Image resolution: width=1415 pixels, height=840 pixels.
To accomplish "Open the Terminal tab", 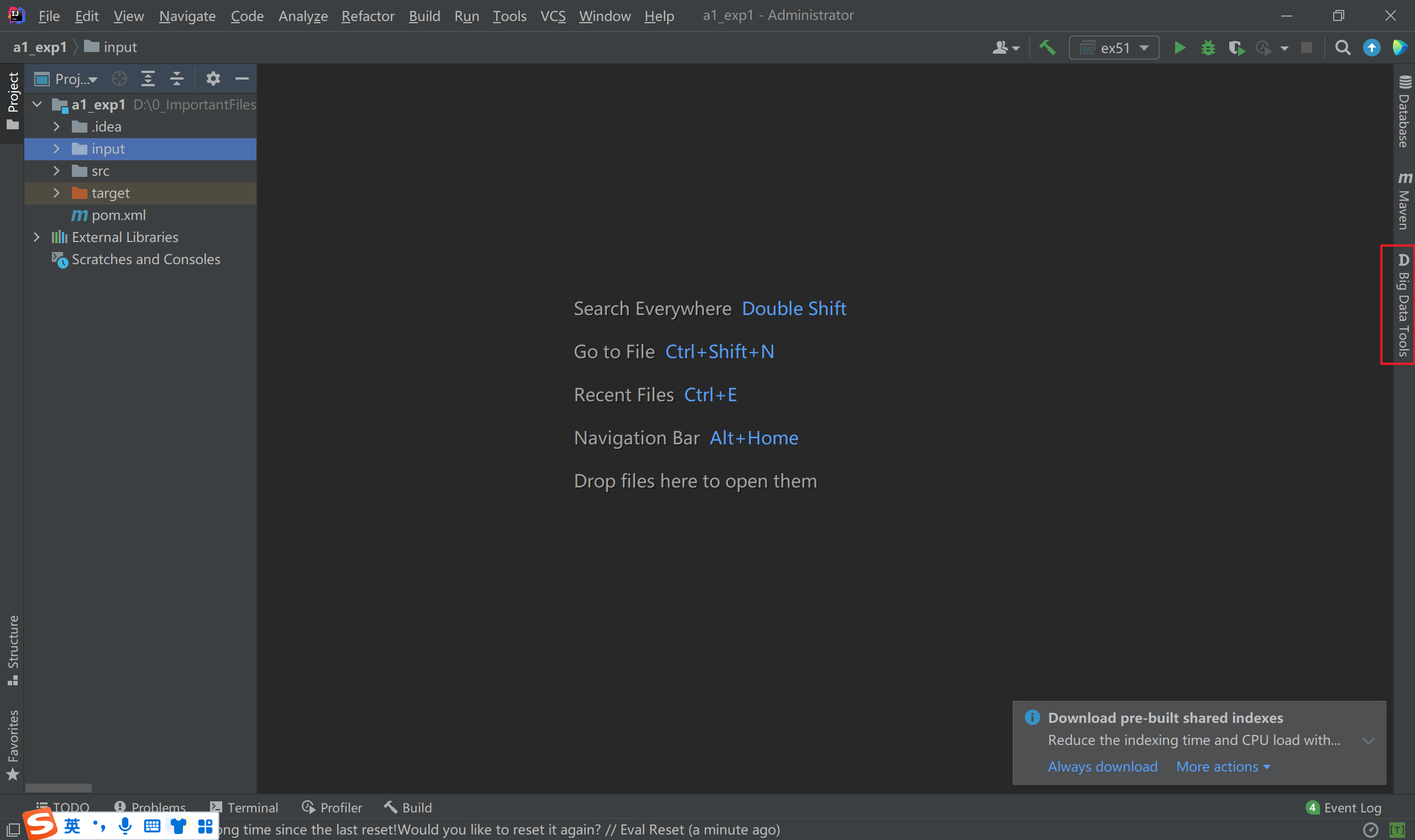I will [244, 807].
